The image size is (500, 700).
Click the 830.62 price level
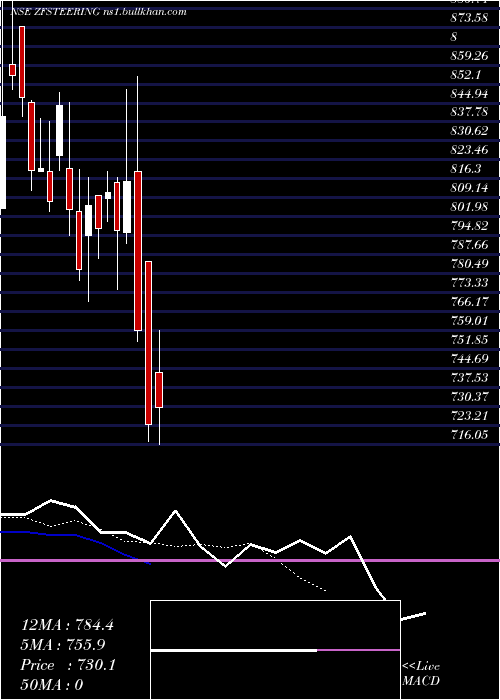[x=469, y=131]
